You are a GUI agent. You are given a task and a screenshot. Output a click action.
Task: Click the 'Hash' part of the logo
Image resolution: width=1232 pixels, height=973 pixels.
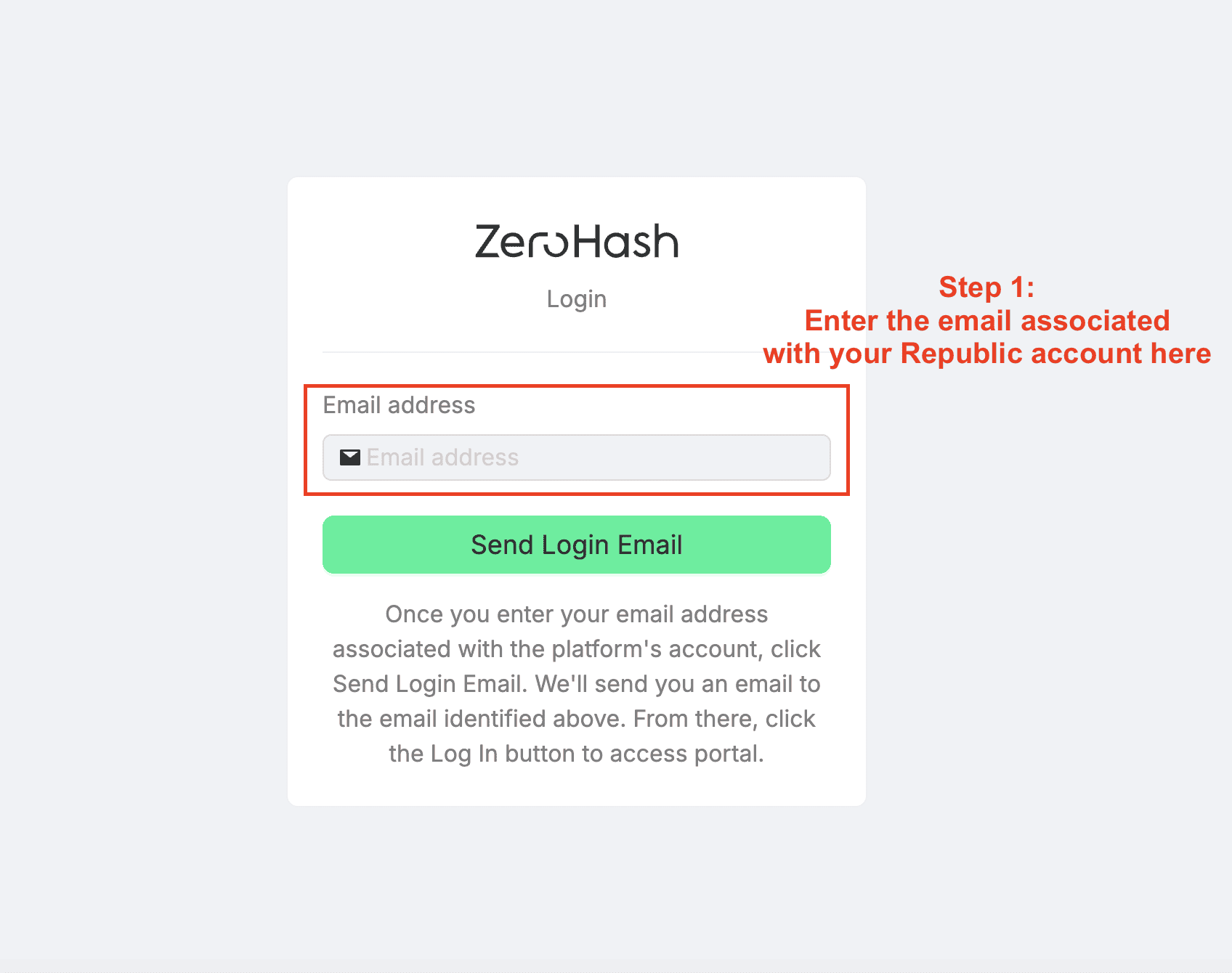[626, 241]
